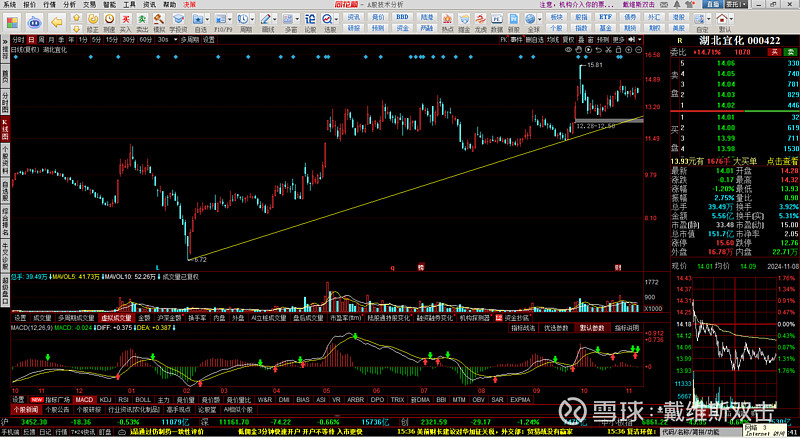Click the chart undo arrow icon
Viewport: 800px width, 438px height.
click(x=598, y=50)
